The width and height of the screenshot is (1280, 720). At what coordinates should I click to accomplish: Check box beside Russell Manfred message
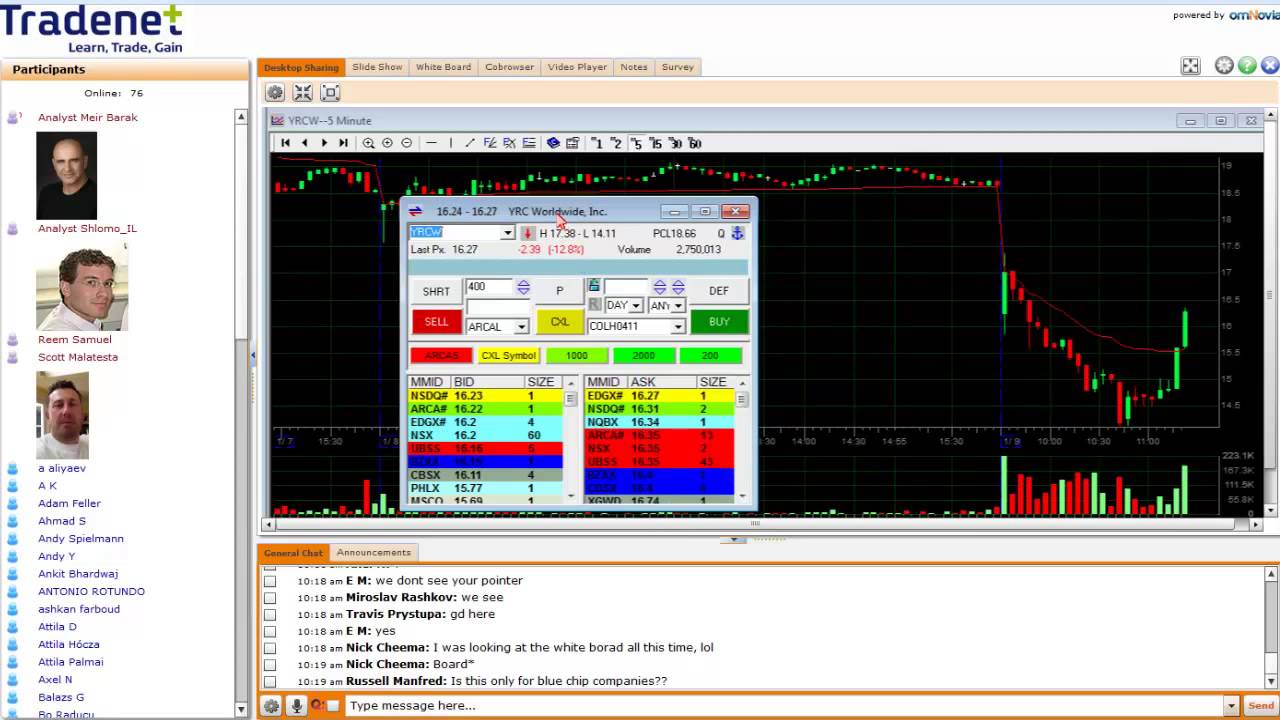[269, 681]
